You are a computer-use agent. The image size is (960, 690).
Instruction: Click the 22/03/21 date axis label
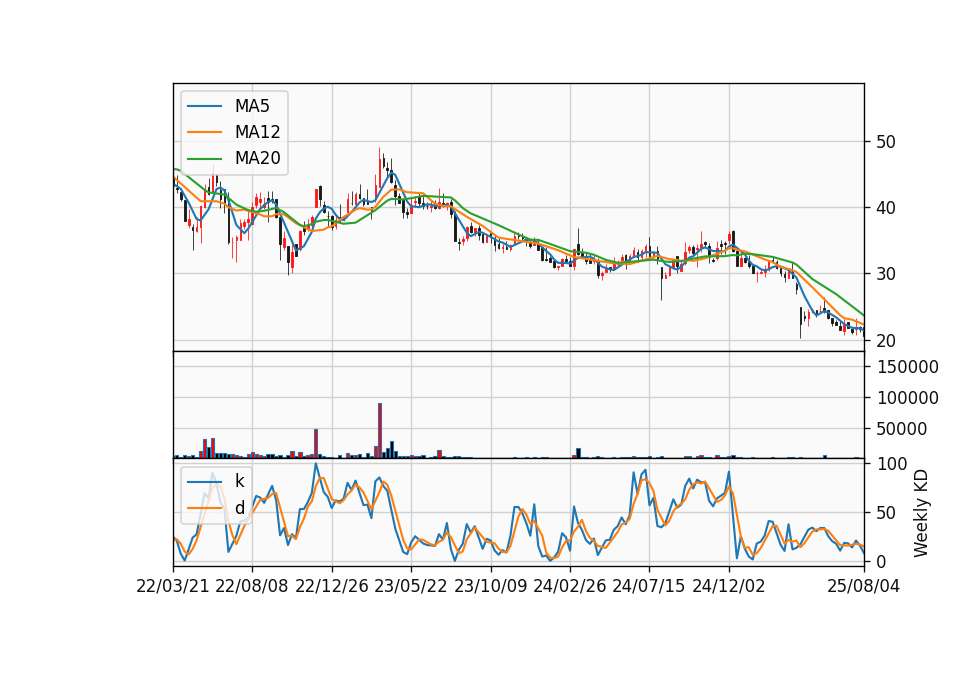[173, 587]
